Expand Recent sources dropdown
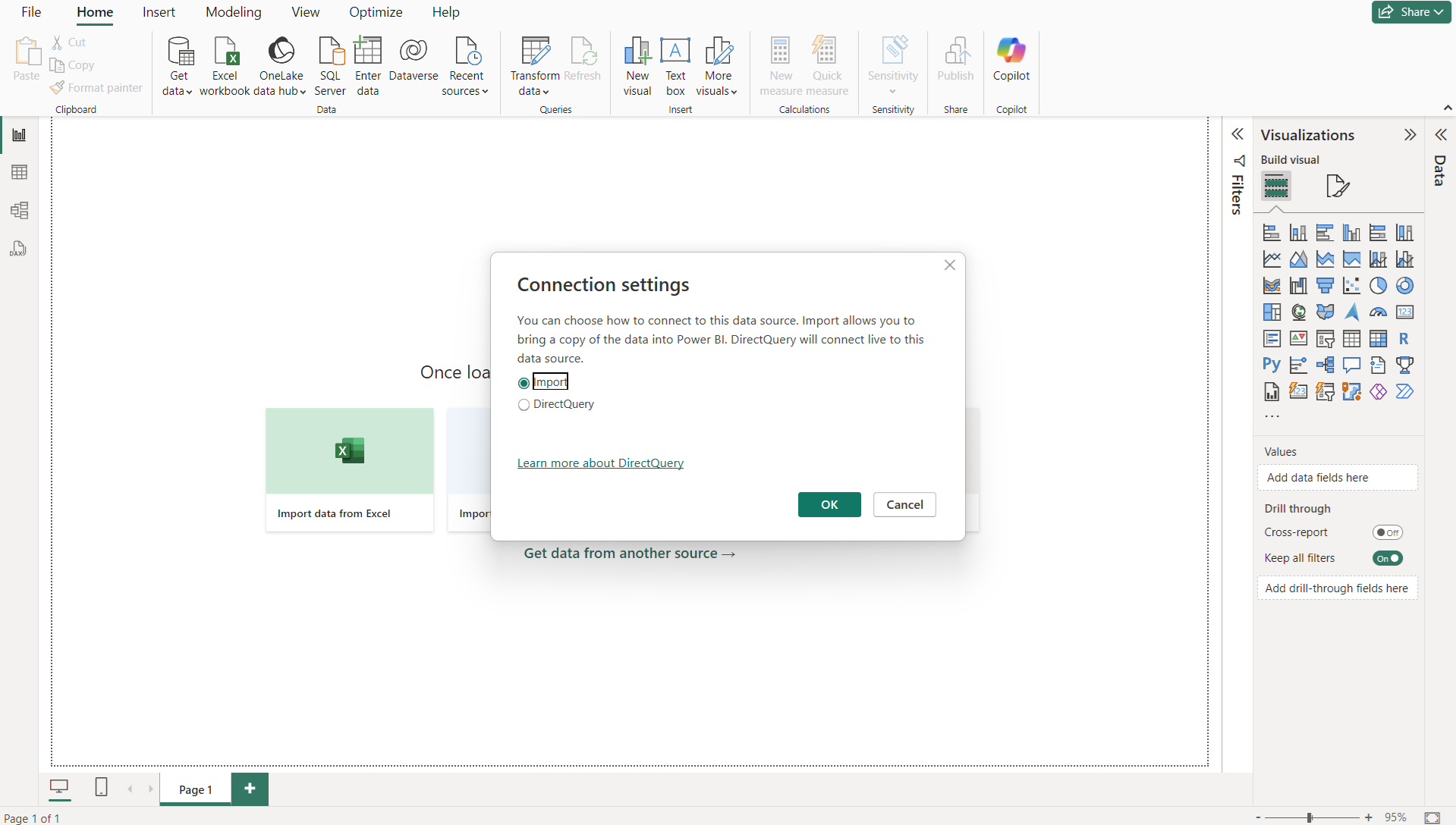Image resolution: width=1456 pixels, height=825 pixels. pos(465,67)
